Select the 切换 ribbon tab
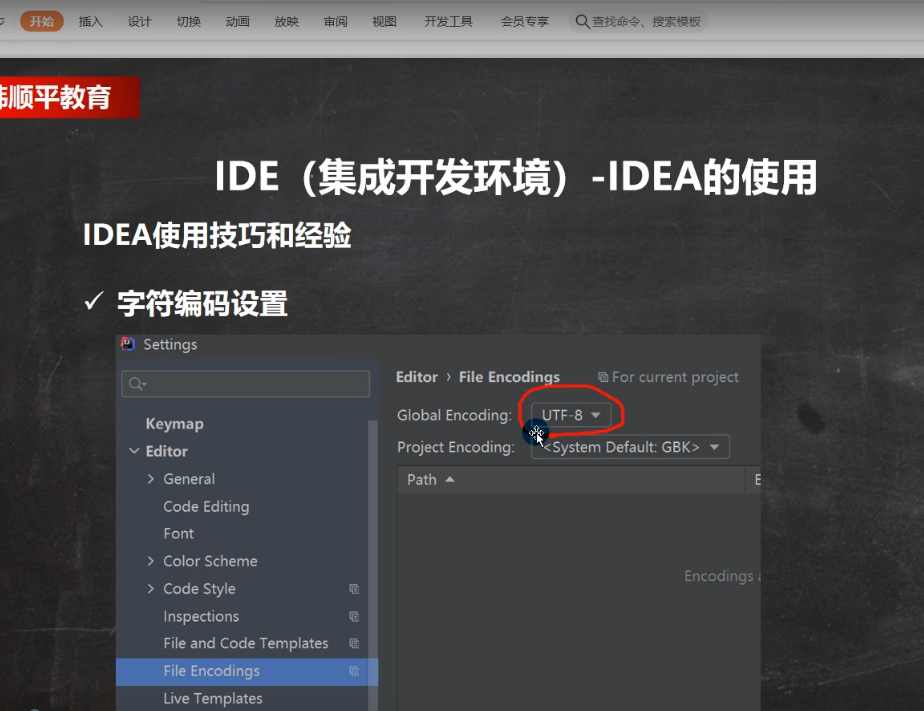 (189, 22)
